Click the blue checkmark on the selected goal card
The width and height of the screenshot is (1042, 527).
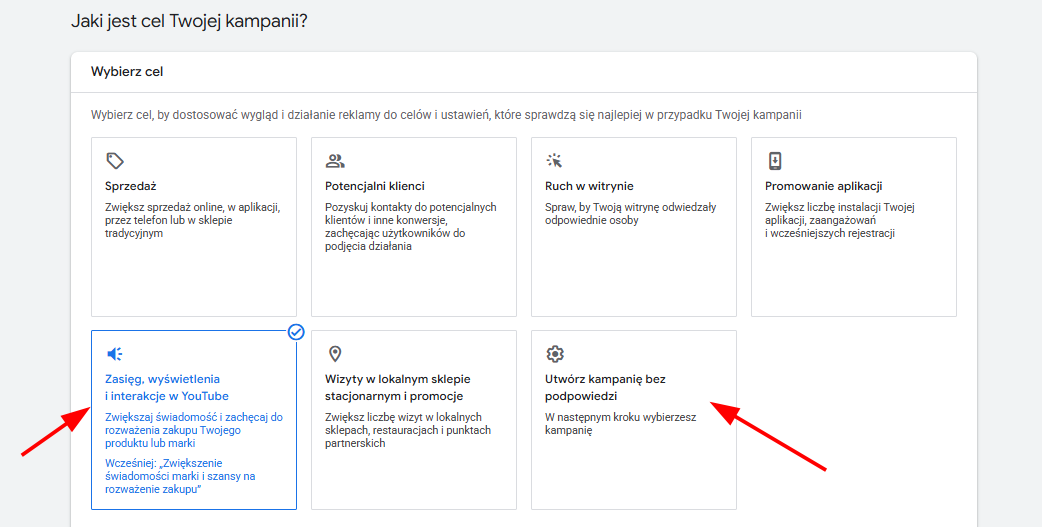pyautogui.click(x=296, y=332)
